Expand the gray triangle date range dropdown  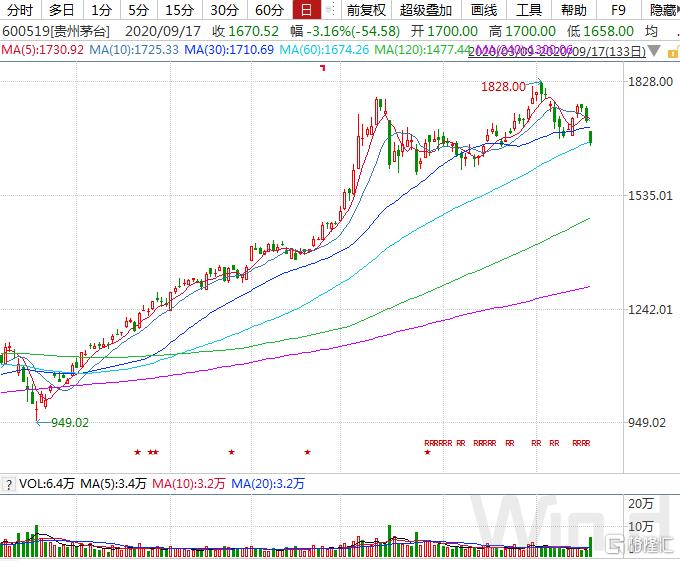click(x=654, y=51)
